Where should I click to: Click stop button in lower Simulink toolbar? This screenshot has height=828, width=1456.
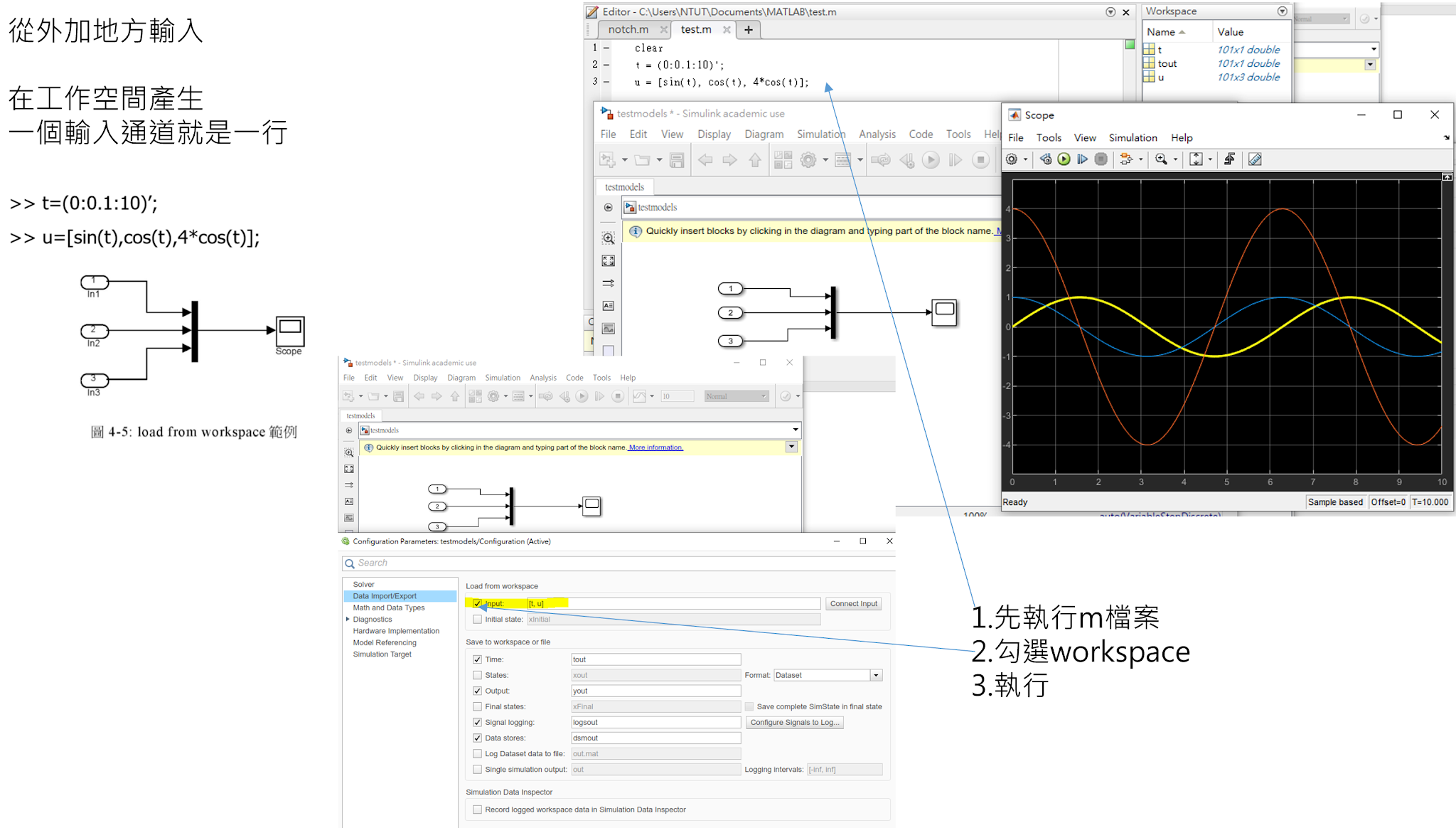618,396
